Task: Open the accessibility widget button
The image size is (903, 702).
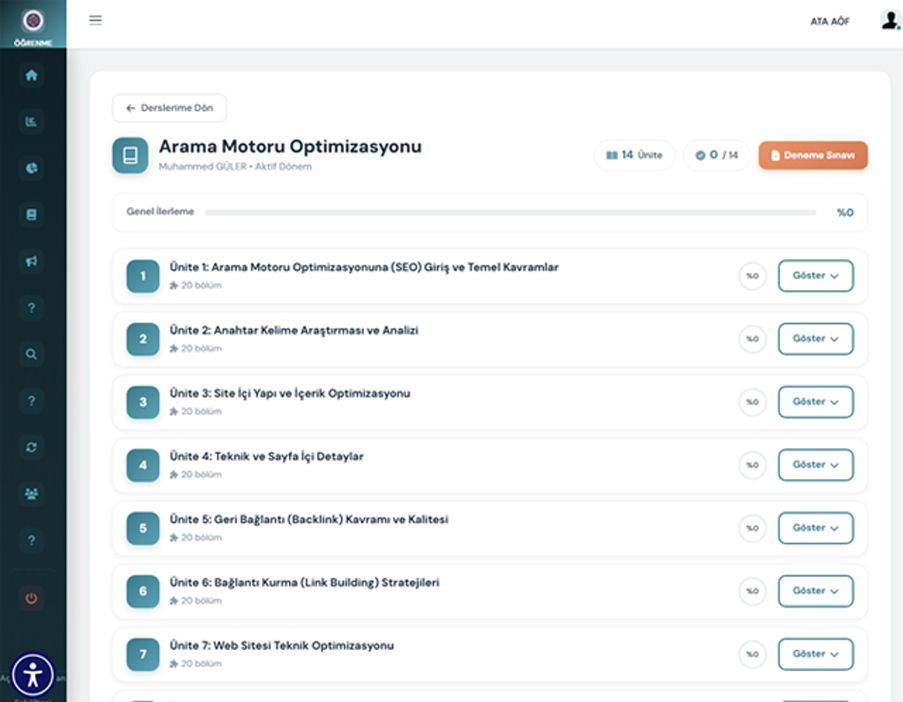Action: tap(33, 675)
